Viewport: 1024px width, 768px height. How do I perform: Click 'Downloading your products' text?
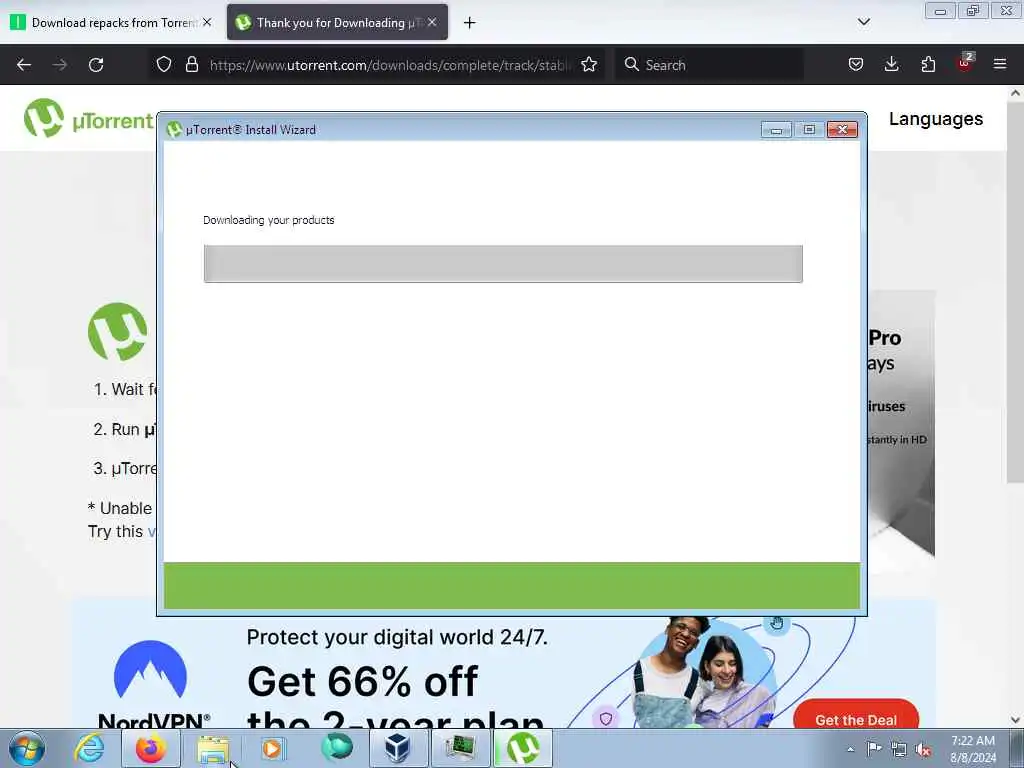(x=268, y=220)
